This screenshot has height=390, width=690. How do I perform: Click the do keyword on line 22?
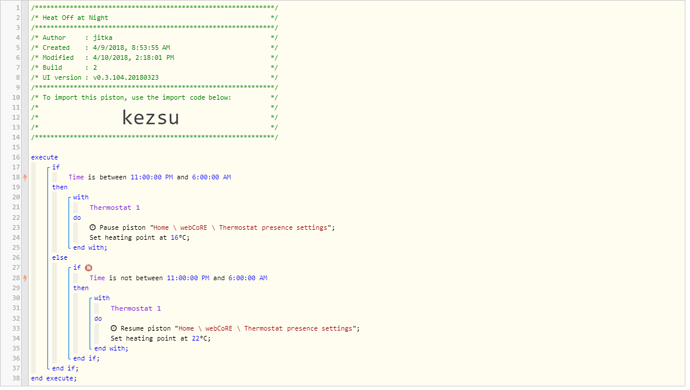pos(77,217)
